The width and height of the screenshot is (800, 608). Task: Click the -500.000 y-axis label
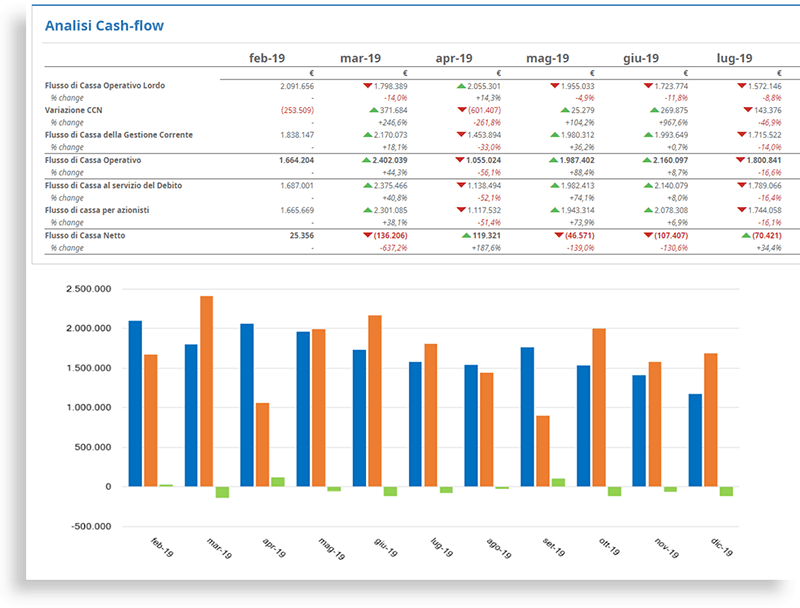[91, 526]
